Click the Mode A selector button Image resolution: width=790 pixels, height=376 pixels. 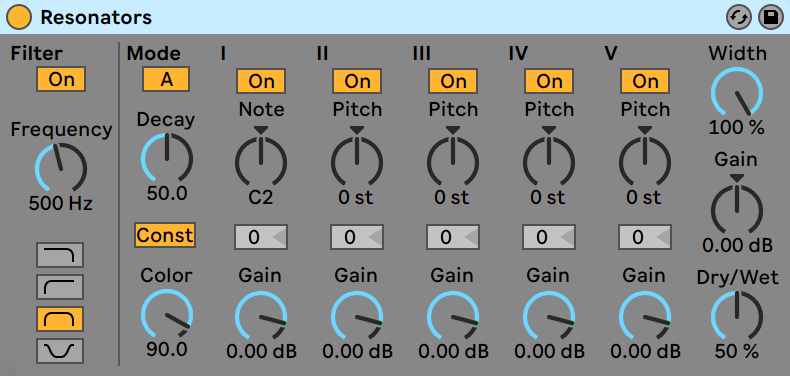point(166,79)
